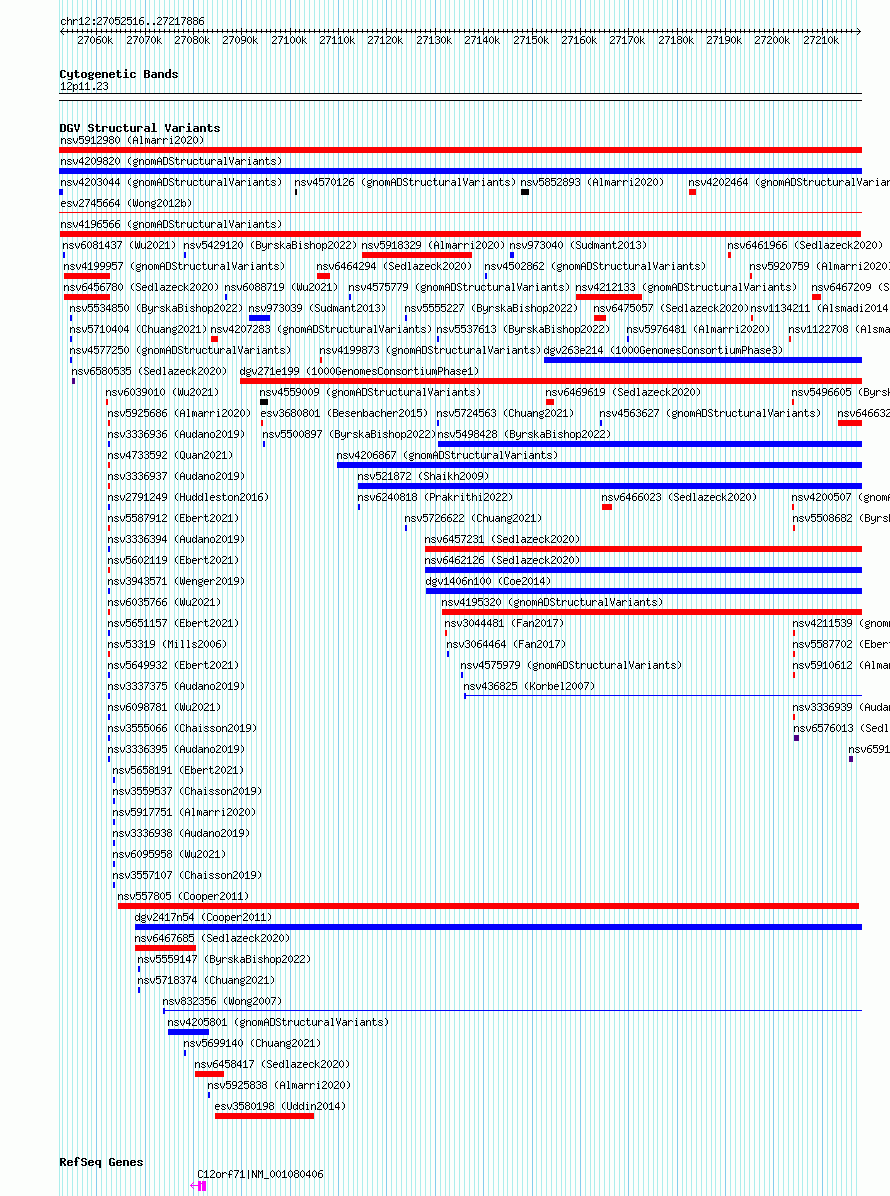The height and width of the screenshot is (1196, 890).
Task: Click the chr12:27052516..27217886 coordinates
Action: (x=132, y=21)
